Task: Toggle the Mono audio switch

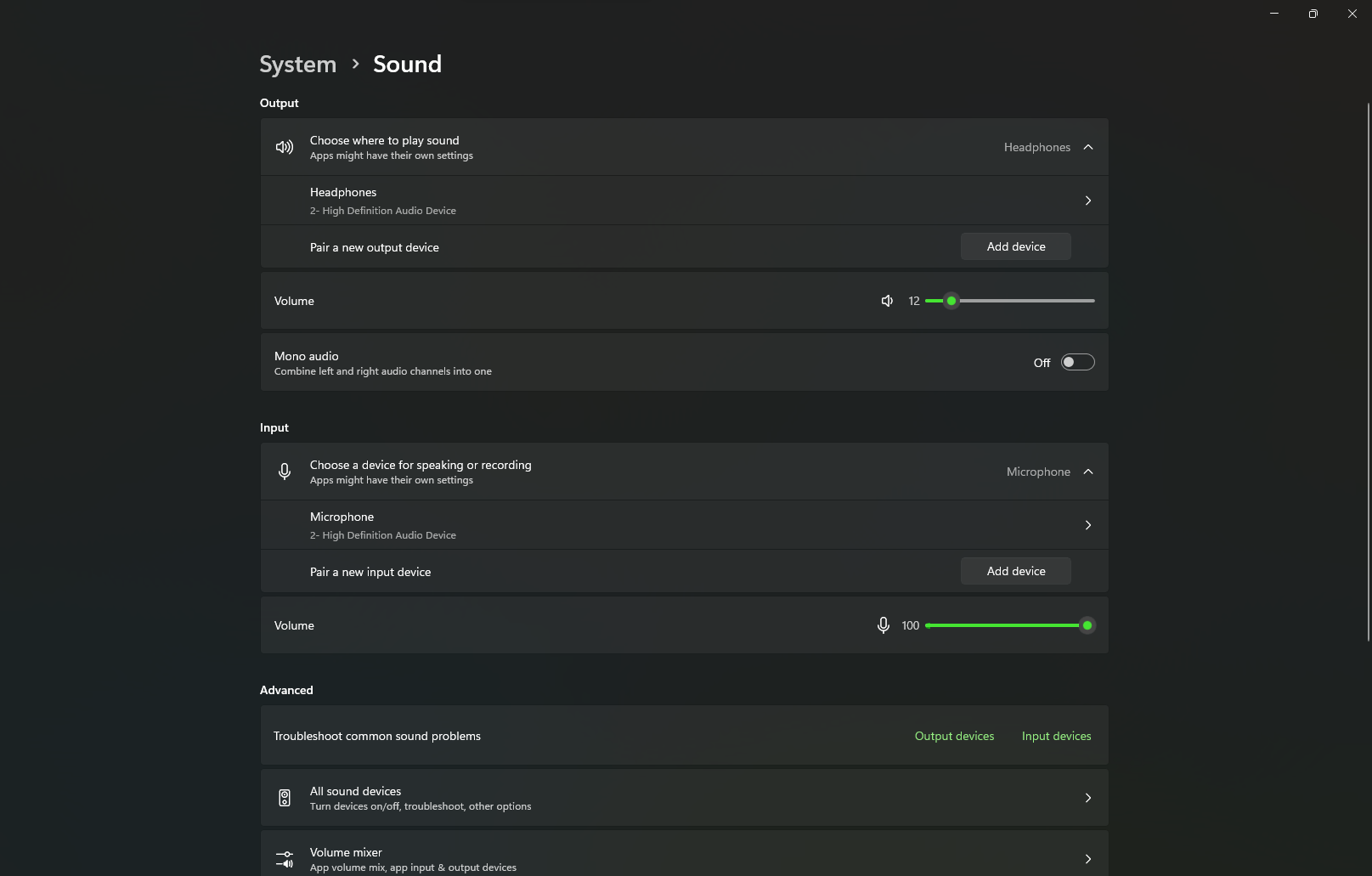Action: click(1077, 363)
